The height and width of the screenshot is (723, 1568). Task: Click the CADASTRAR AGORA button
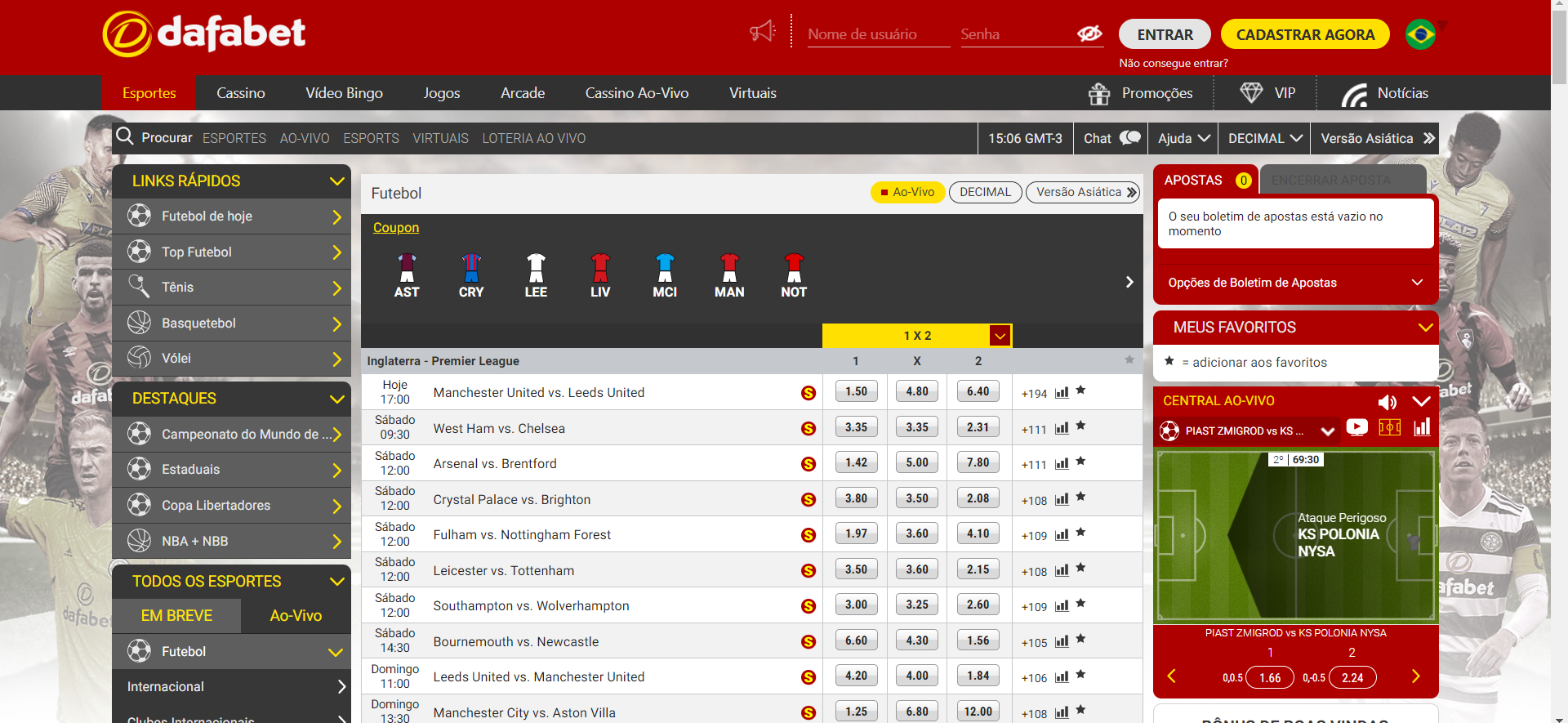click(x=1305, y=34)
